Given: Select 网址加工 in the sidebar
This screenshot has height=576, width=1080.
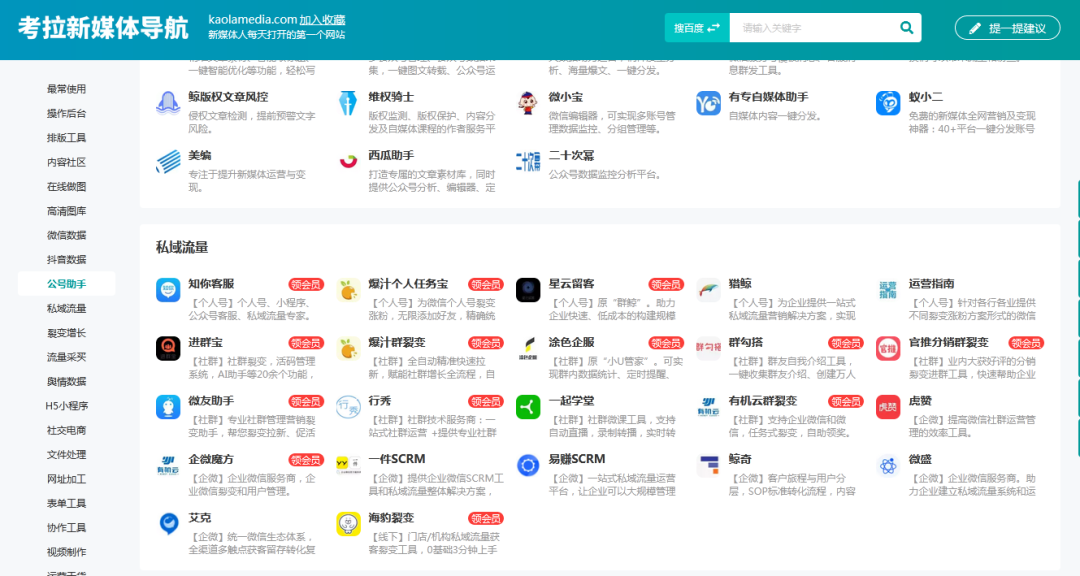Looking at the screenshot, I should pyautogui.click(x=67, y=479).
